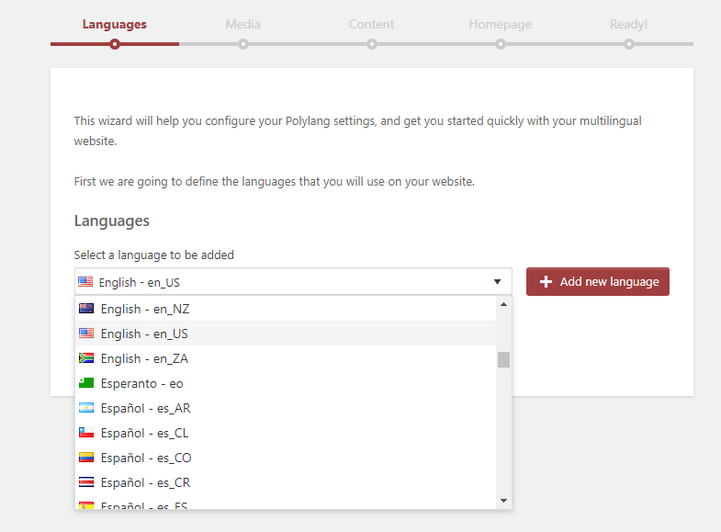Click the Chile flag icon
The height and width of the screenshot is (532, 721).
[86, 433]
